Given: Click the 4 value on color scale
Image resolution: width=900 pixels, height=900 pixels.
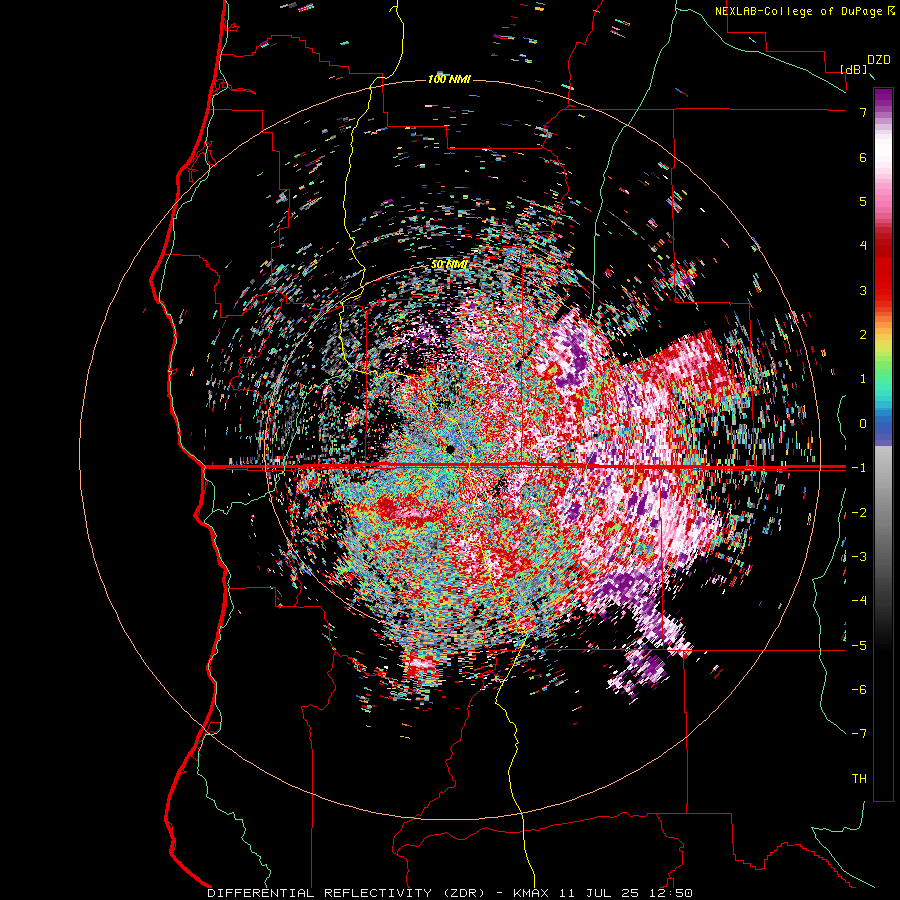Looking at the screenshot, I should click(x=863, y=246).
